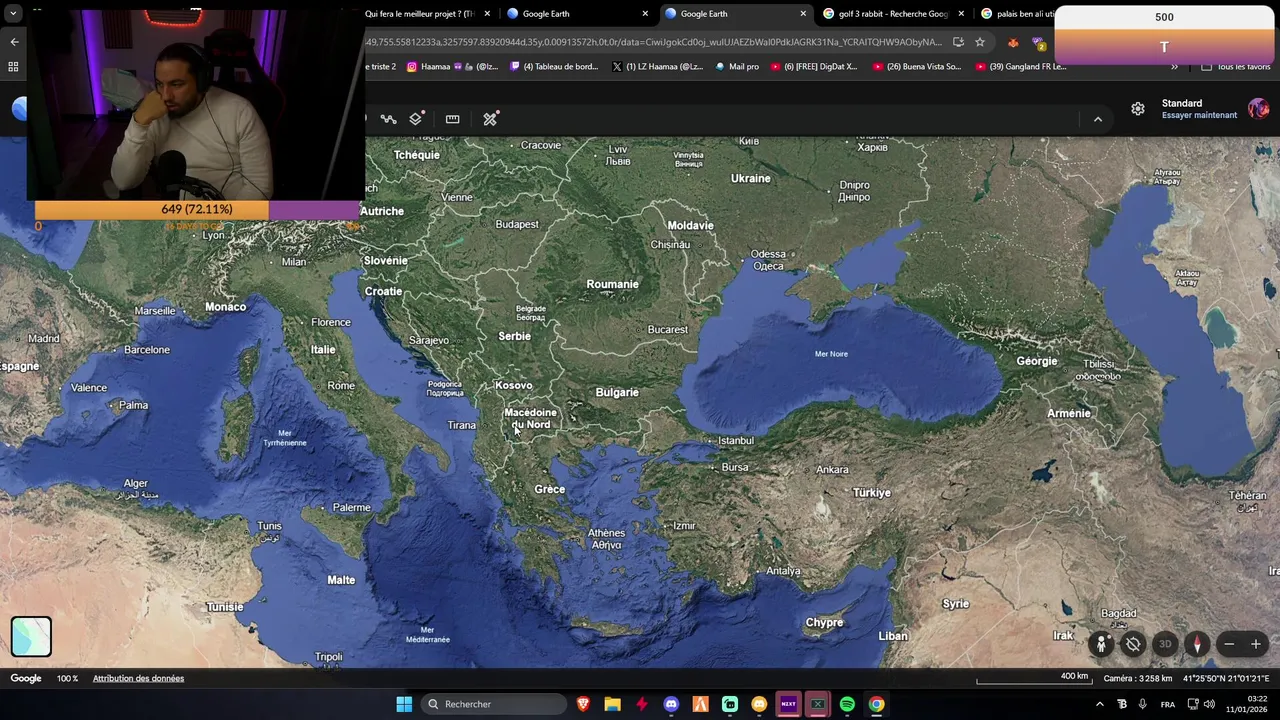Viewport: 1280px width, 720px height.
Task: Open the Pegman Street View control
Action: coord(1101,644)
